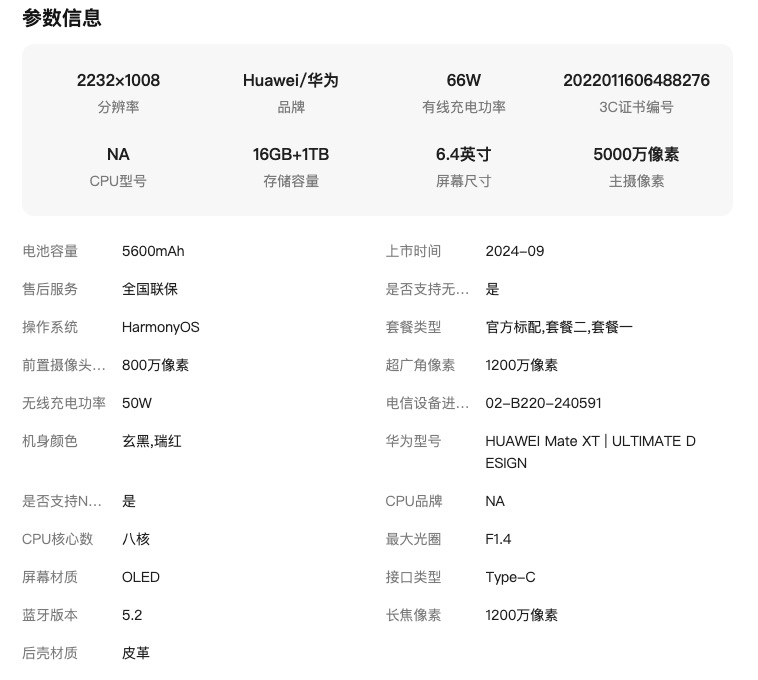Click the 5600mAh battery capacity value
The height and width of the screenshot is (680, 758).
[x=153, y=251]
